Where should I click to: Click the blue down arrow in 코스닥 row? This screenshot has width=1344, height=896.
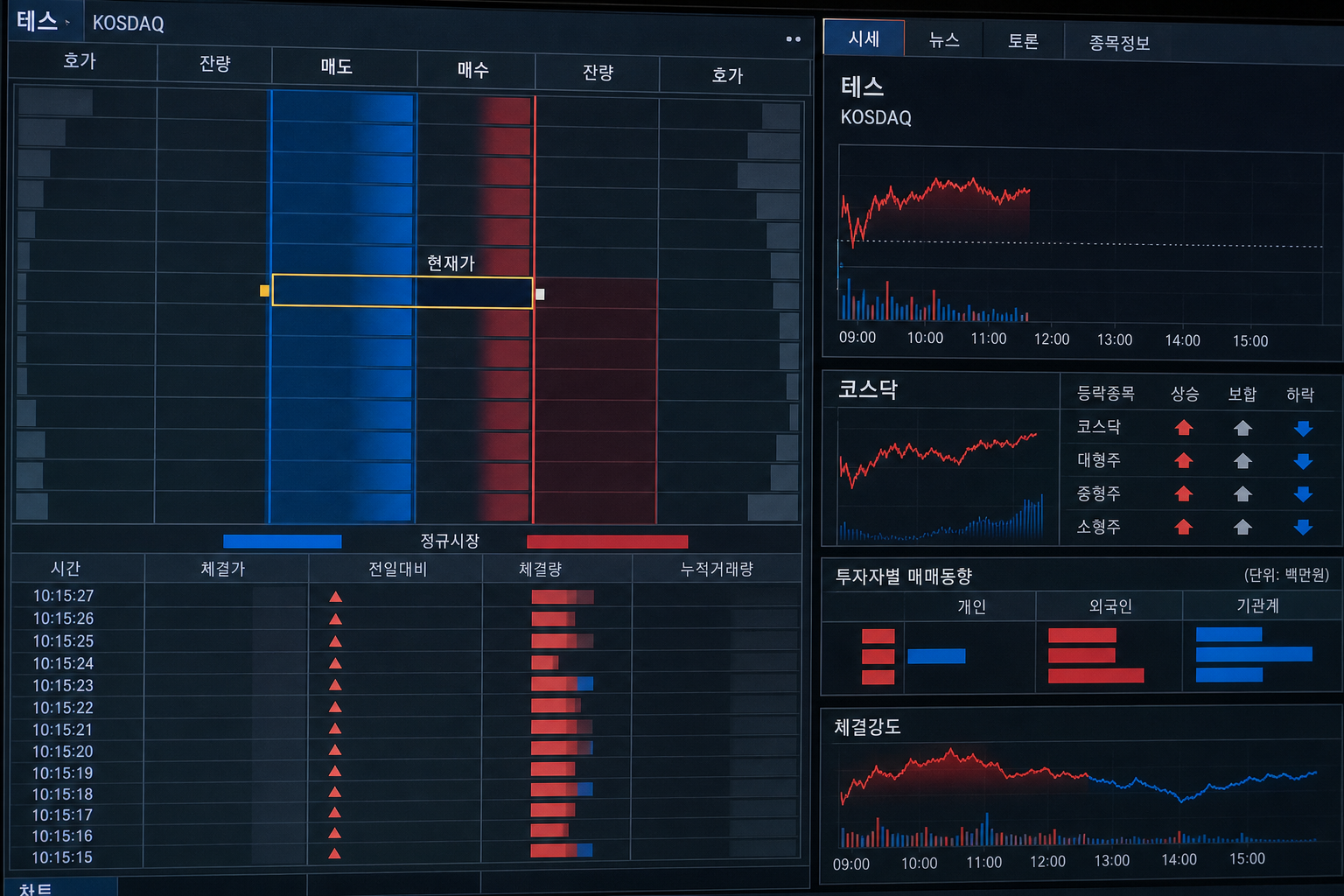[1303, 428]
